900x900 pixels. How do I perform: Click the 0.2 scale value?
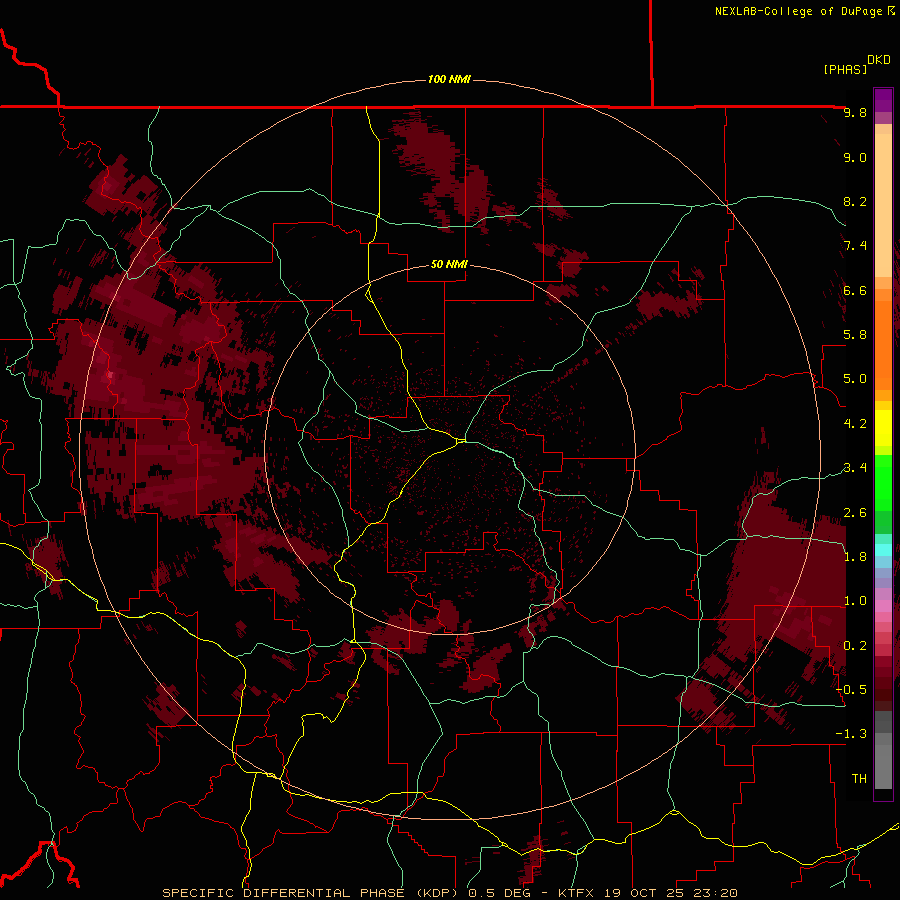click(x=855, y=646)
